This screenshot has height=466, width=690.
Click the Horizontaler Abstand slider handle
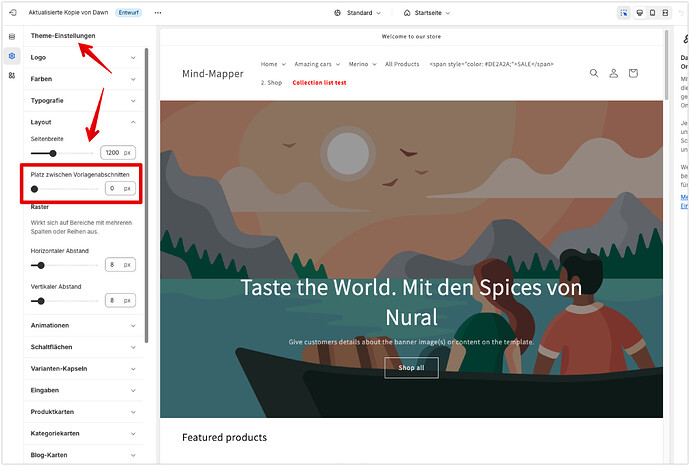tap(41, 265)
